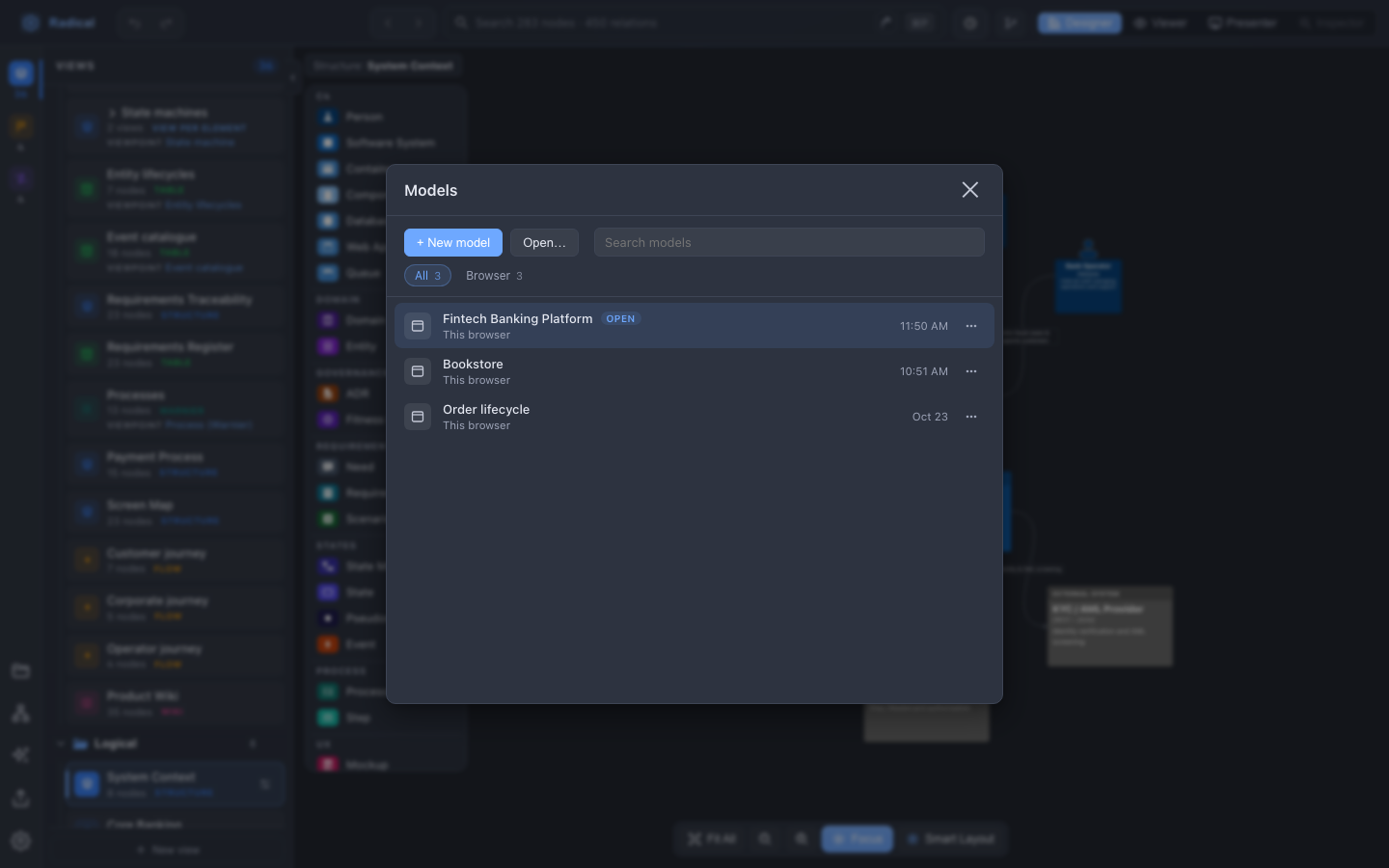Click the Order lifecycle model icon
Viewport: 1389px width, 868px height.
tap(418, 417)
